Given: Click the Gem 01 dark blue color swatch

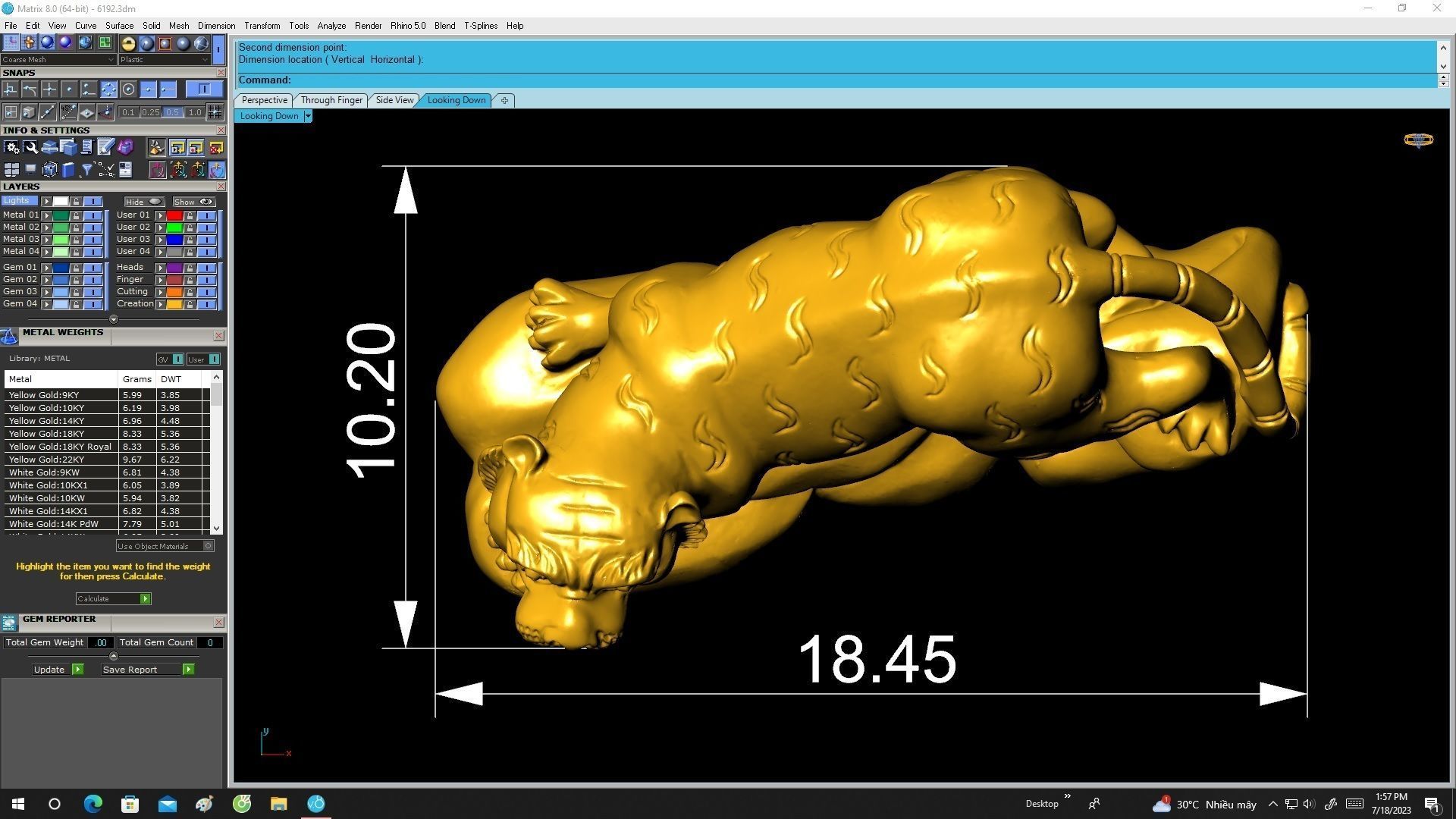Looking at the screenshot, I should [x=61, y=268].
